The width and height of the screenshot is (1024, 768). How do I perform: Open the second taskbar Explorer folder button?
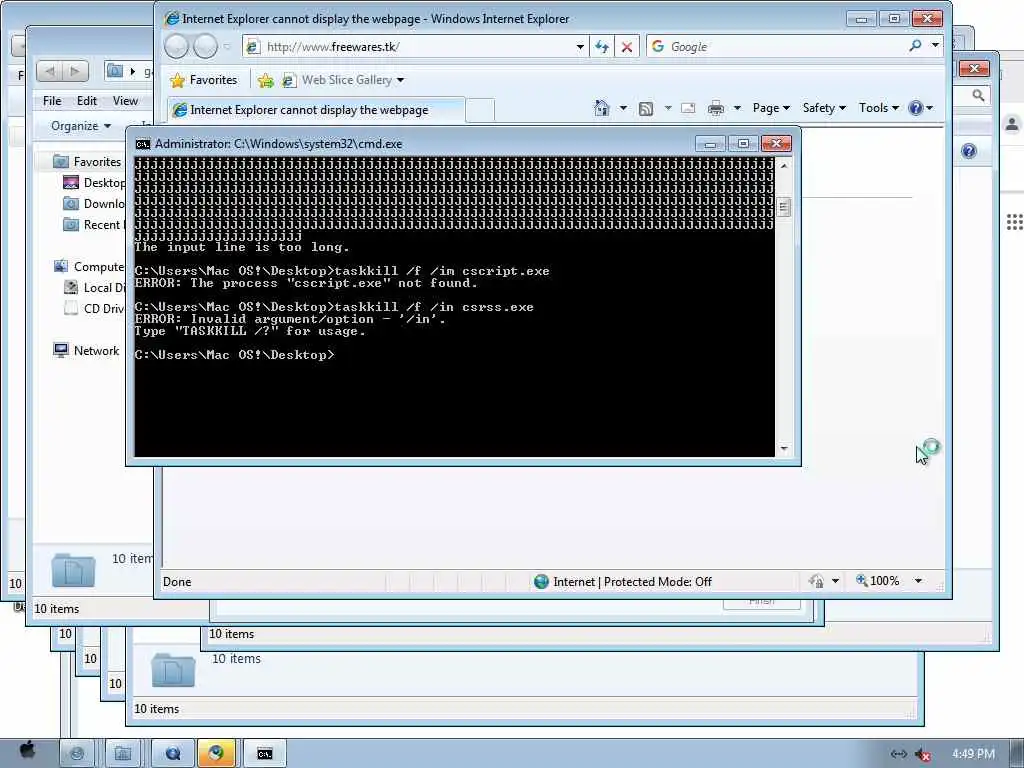tap(122, 754)
